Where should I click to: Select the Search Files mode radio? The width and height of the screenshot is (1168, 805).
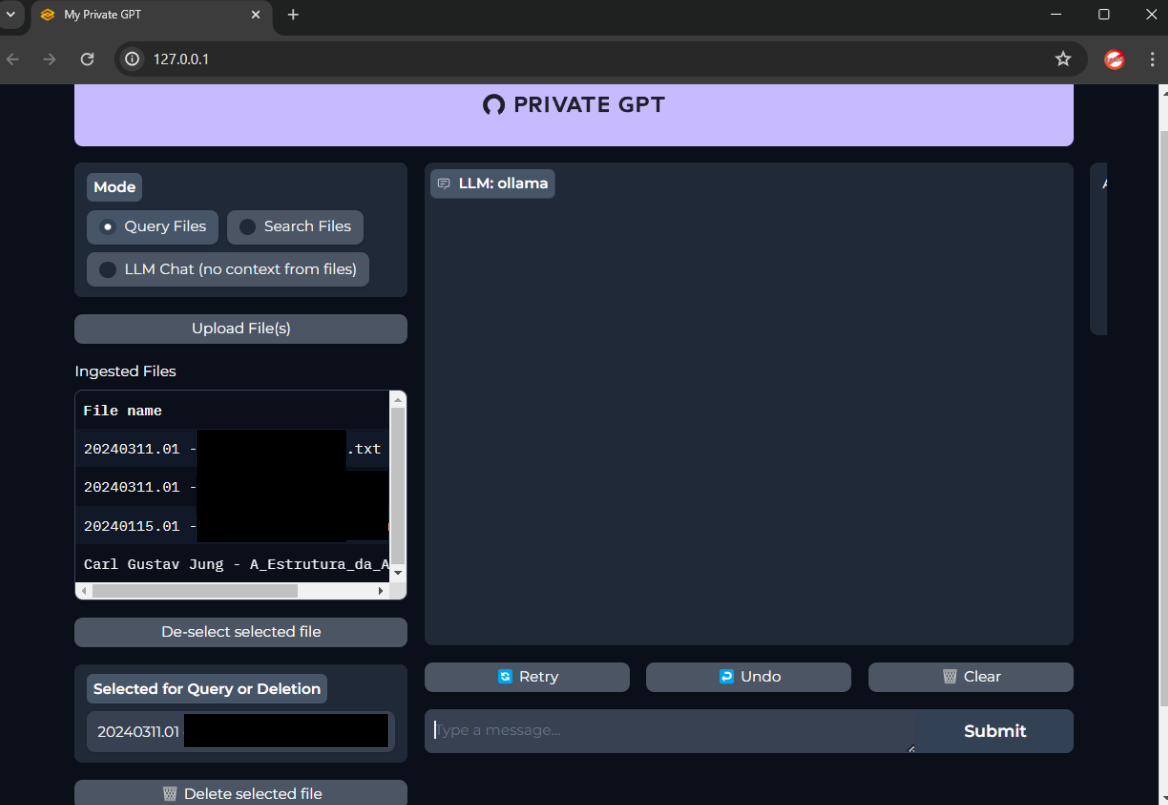[295, 226]
